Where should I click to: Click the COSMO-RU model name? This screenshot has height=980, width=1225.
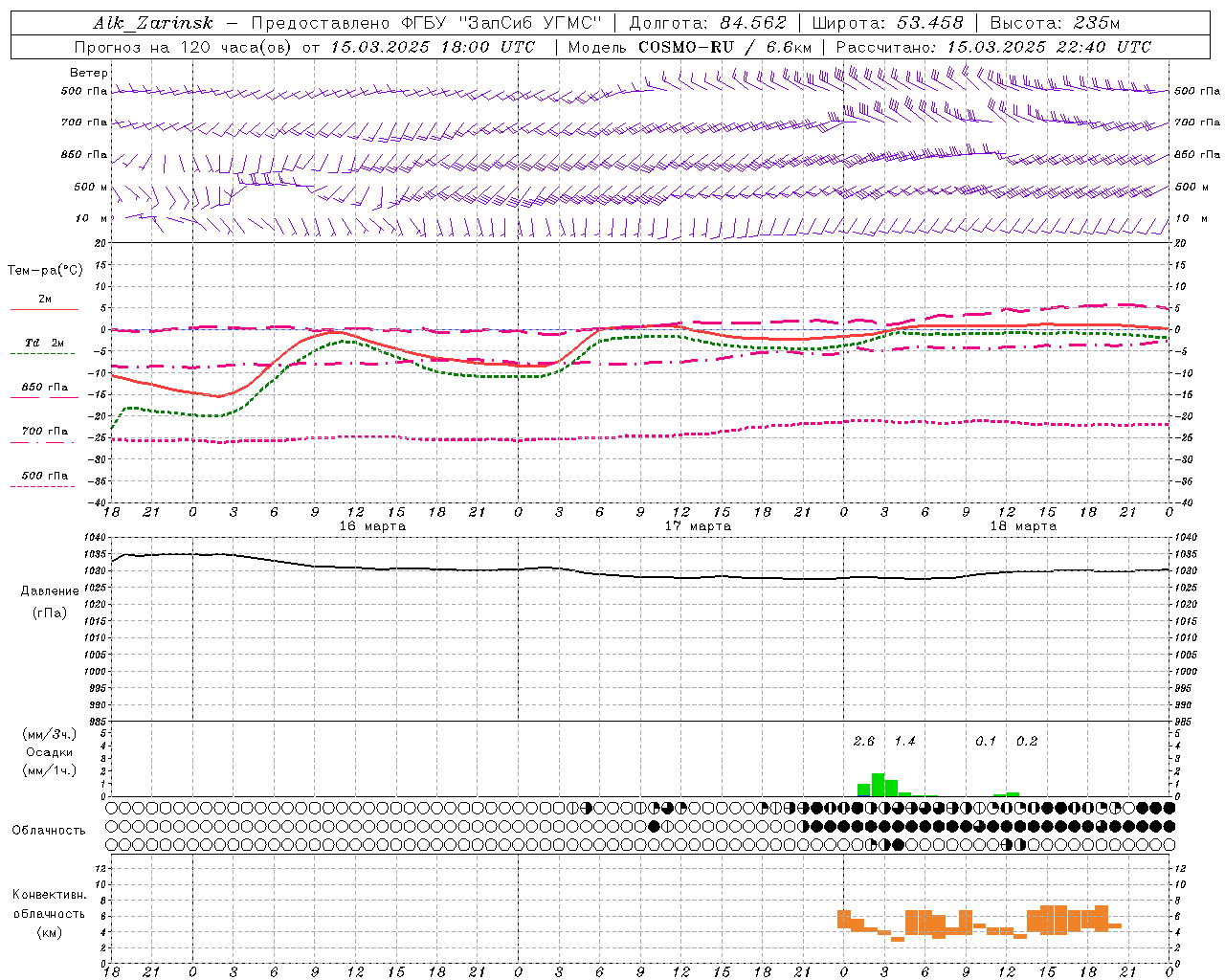click(x=688, y=47)
